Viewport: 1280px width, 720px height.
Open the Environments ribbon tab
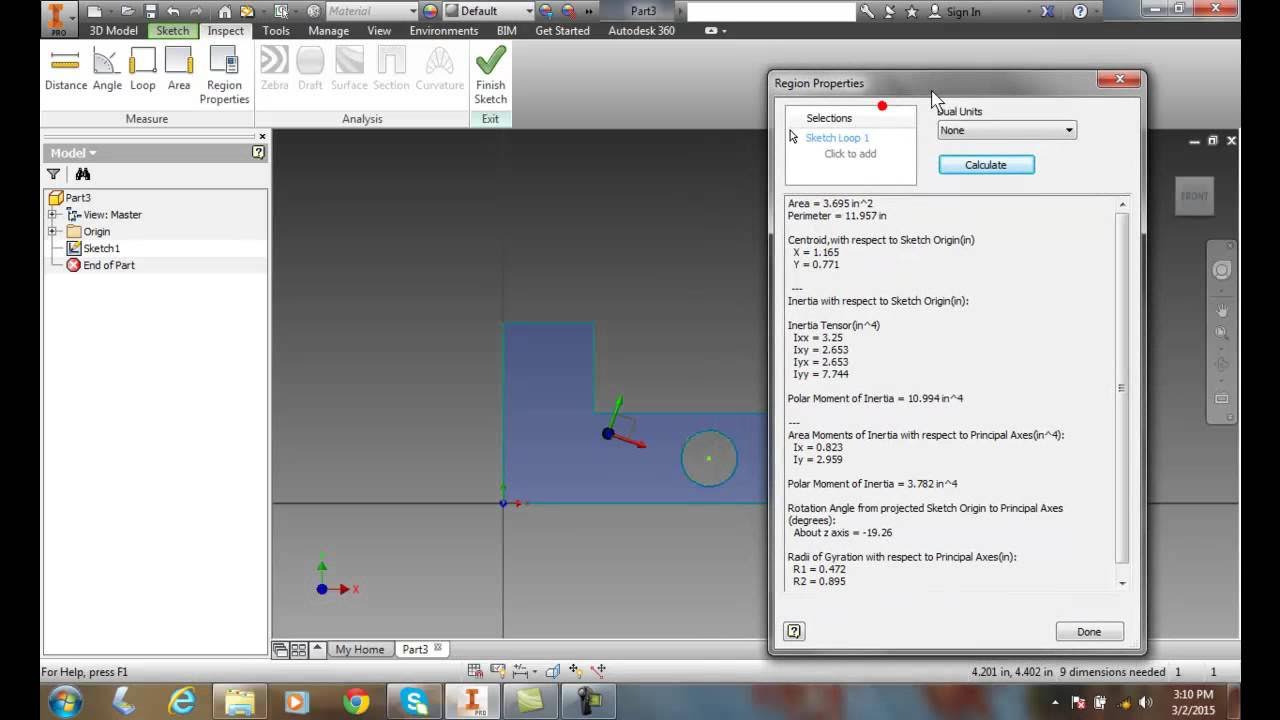coord(443,31)
